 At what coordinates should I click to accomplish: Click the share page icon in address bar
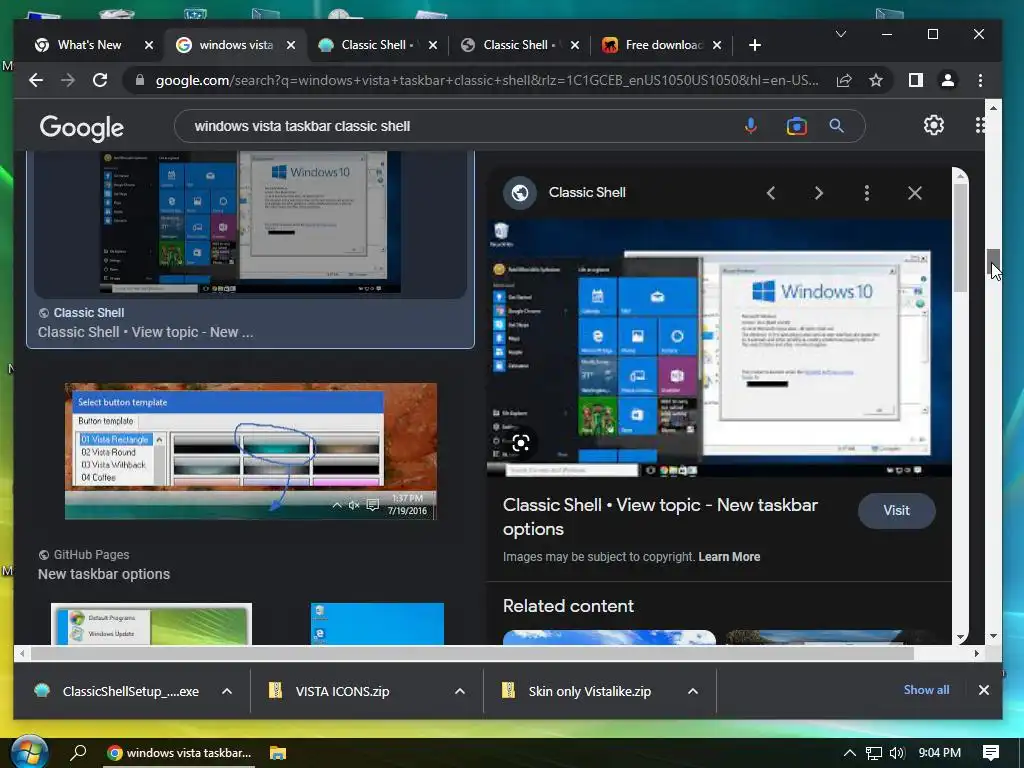[844, 80]
